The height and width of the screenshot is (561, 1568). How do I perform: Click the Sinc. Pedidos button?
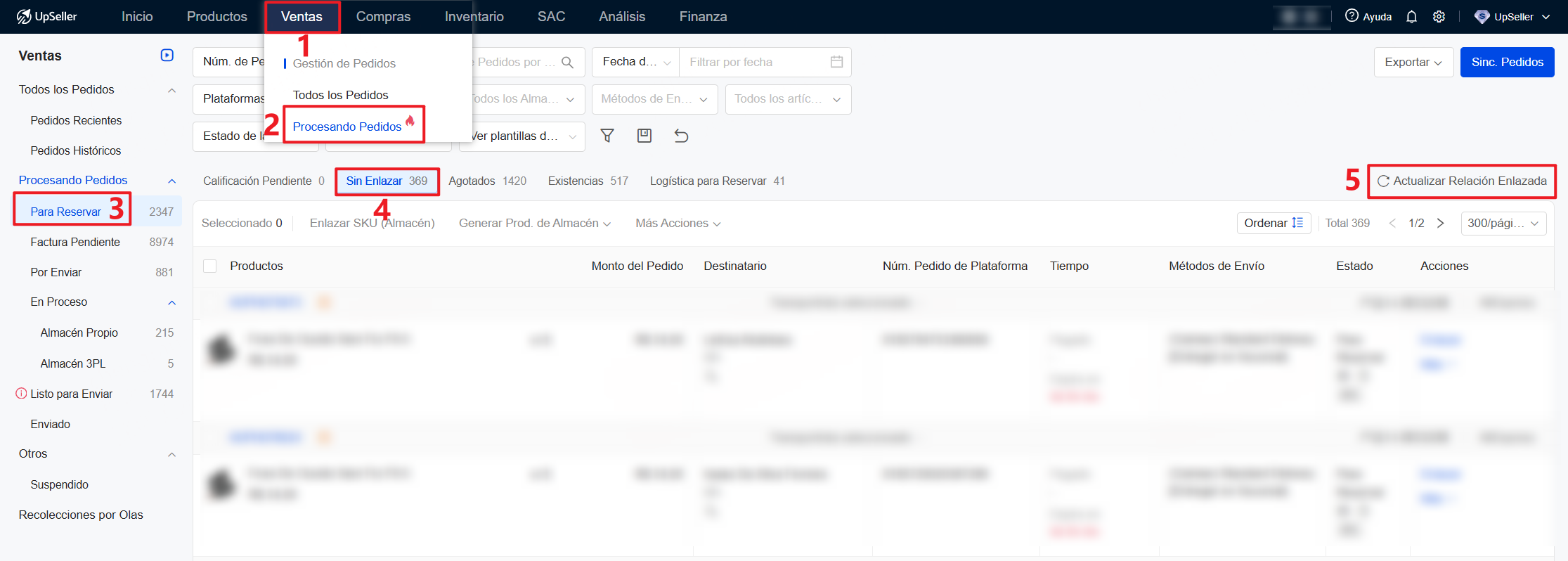tap(1507, 63)
